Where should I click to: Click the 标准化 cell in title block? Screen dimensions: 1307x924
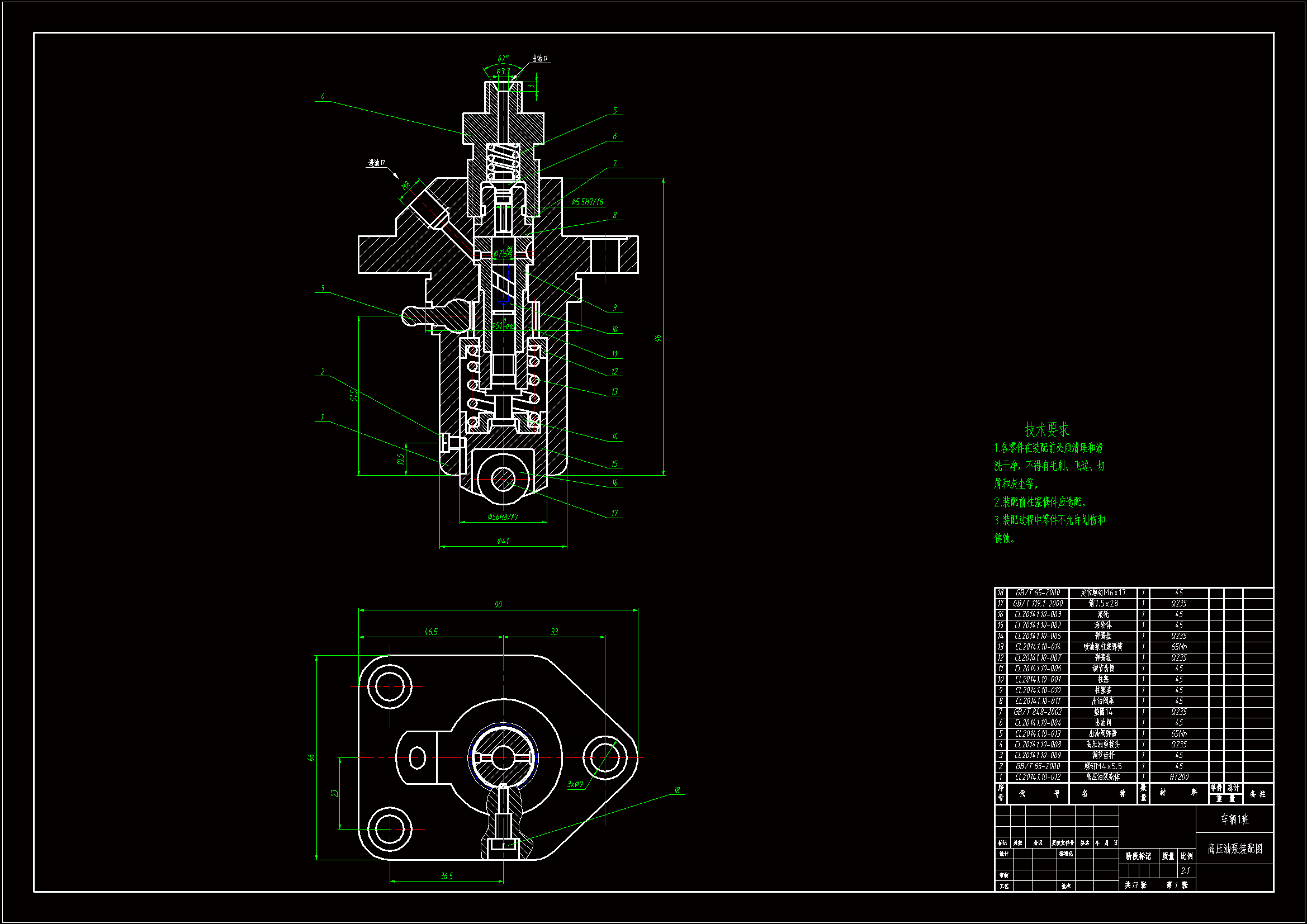(x=1066, y=854)
